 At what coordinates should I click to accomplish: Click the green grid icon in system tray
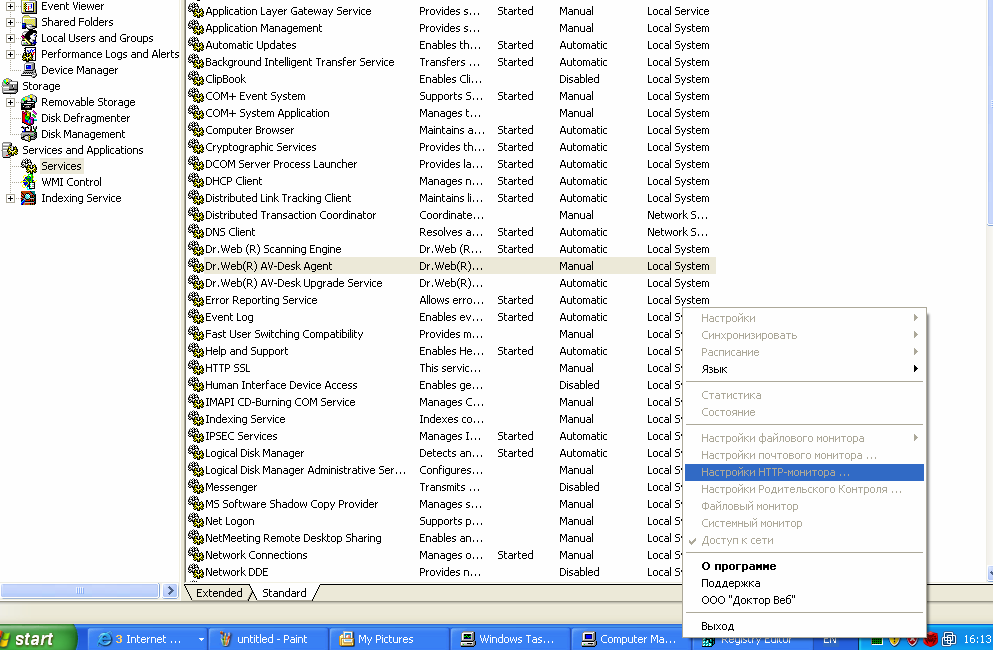pos(876,640)
